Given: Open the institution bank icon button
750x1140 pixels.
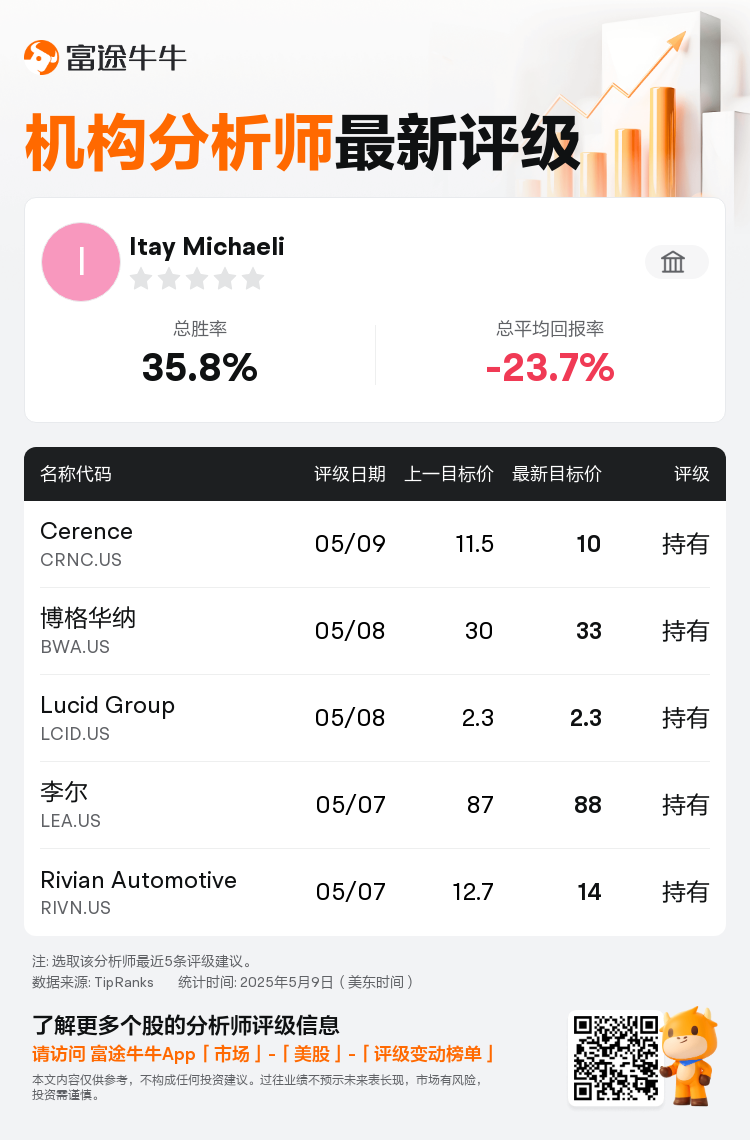Looking at the screenshot, I should point(677,262).
